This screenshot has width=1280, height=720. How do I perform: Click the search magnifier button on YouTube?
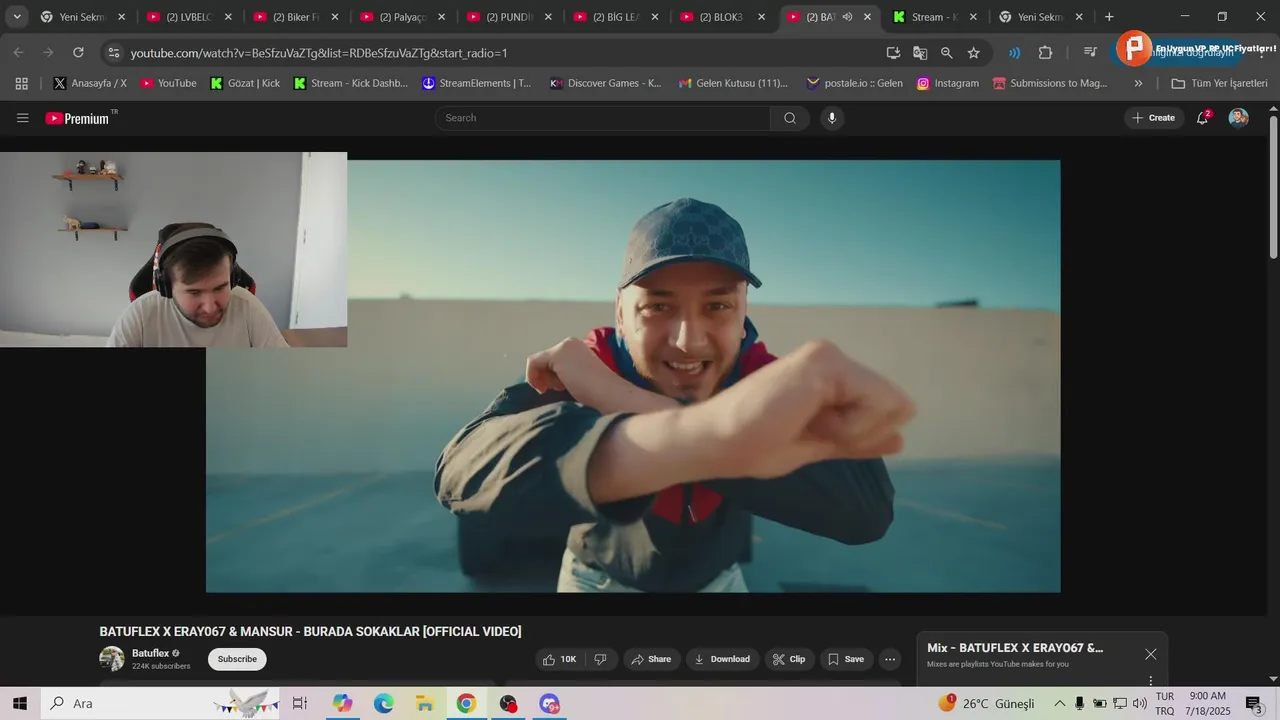pyautogui.click(x=790, y=118)
